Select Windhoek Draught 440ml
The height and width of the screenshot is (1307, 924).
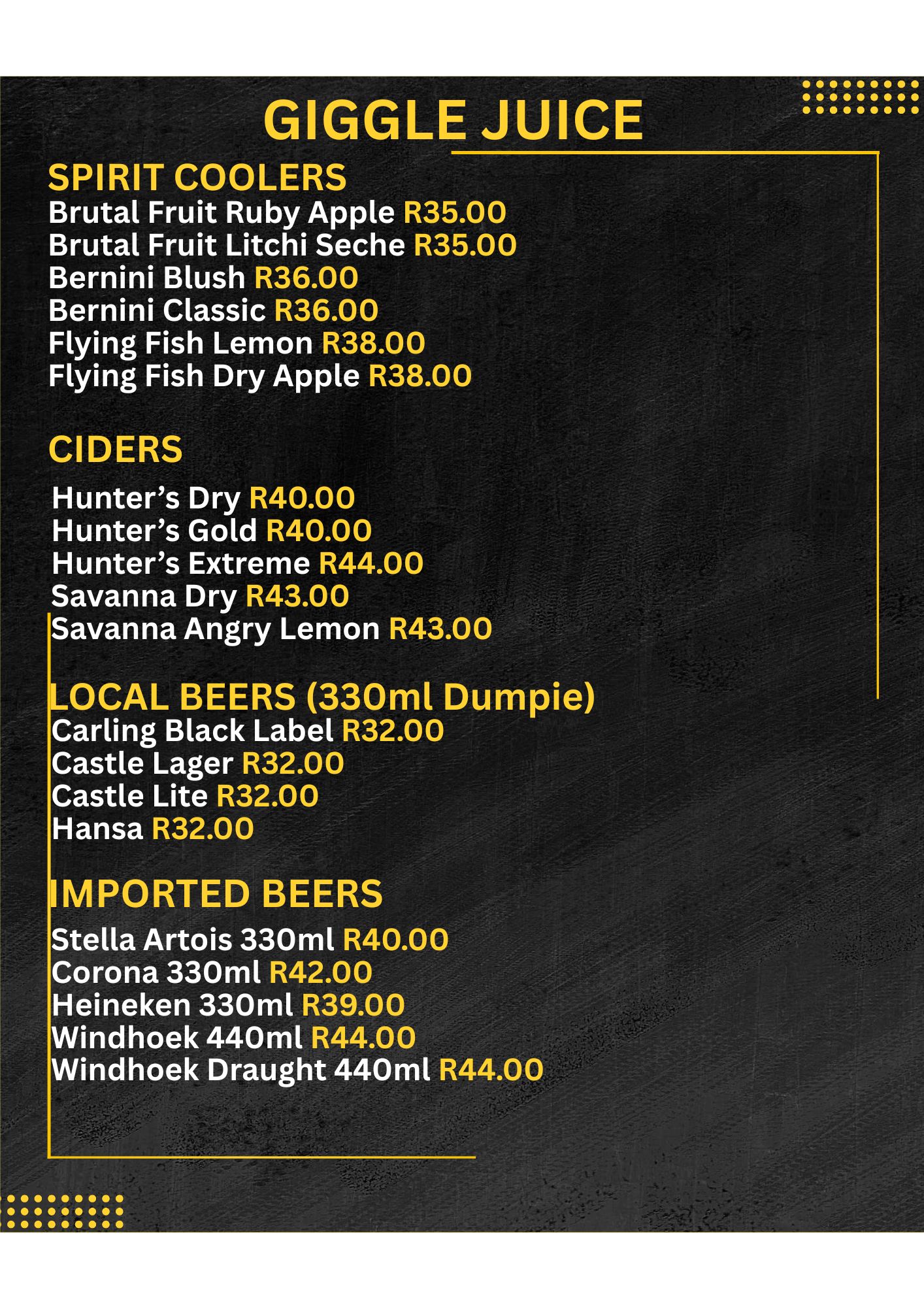coord(240,1070)
